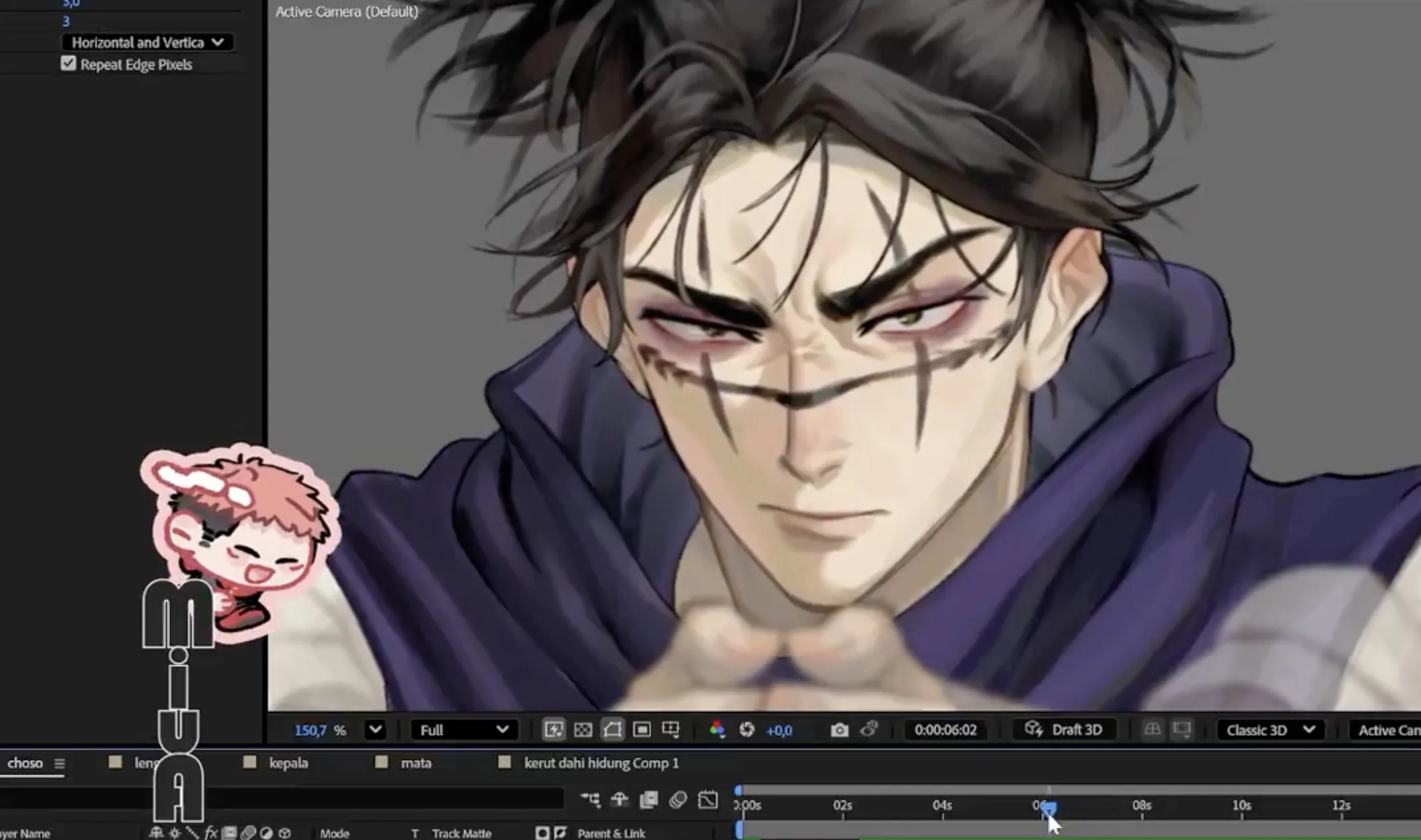The height and width of the screenshot is (840, 1421).
Task: Click the Layer Name column header
Action: [25, 833]
